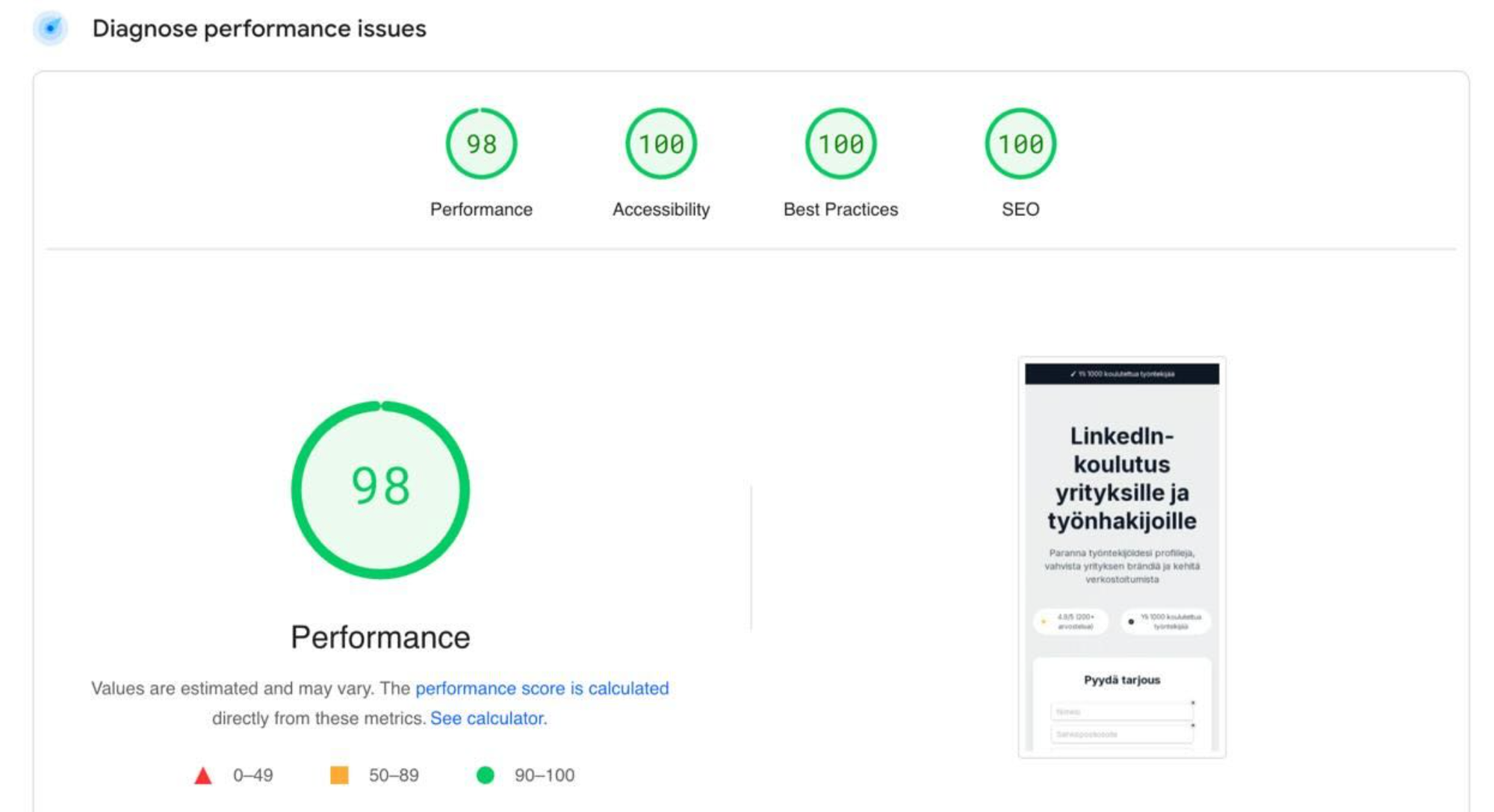Screen dimensions: 1494x812
Task: Click the SEO label text
Action: [1020, 209]
